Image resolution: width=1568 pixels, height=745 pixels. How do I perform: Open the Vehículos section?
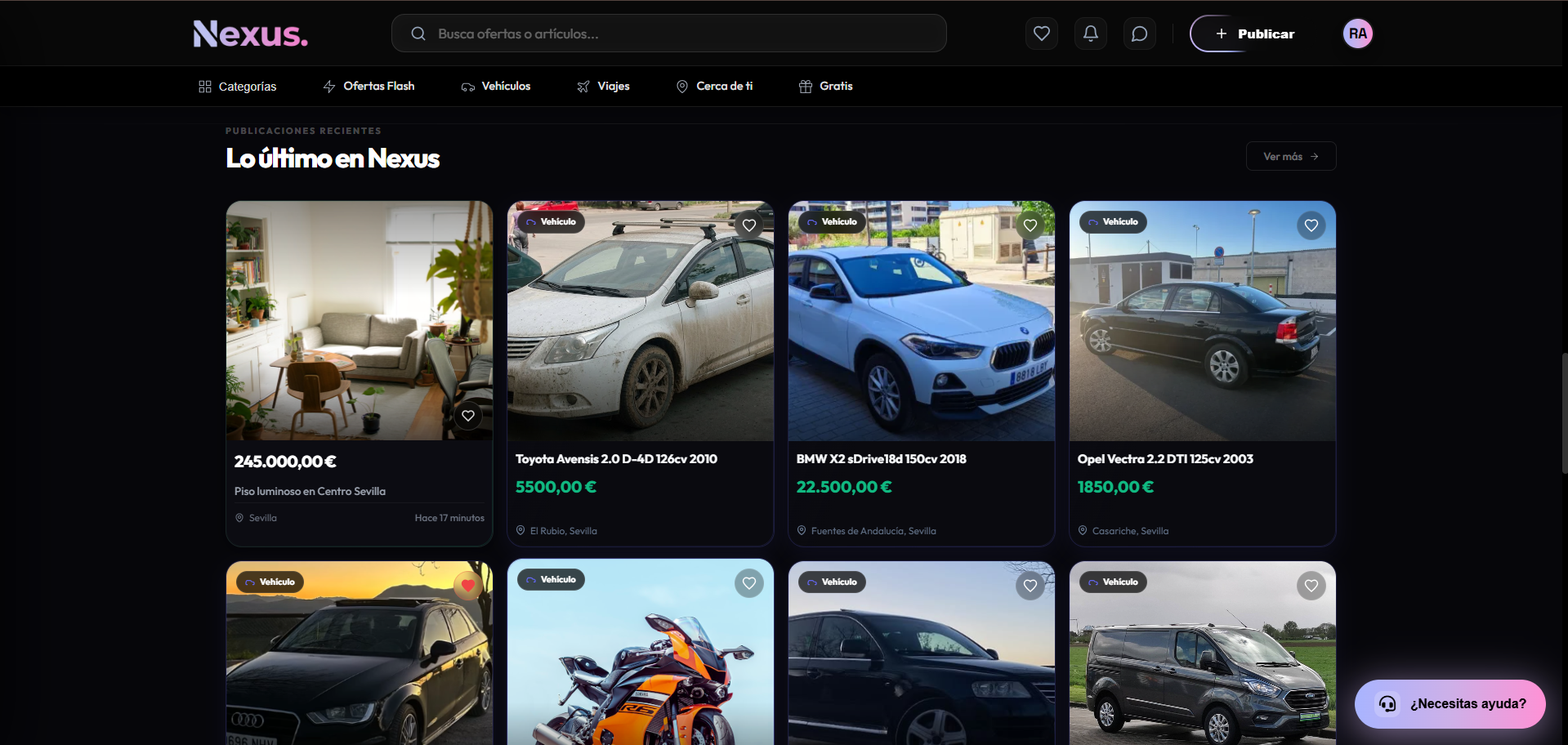click(x=496, y=87)
